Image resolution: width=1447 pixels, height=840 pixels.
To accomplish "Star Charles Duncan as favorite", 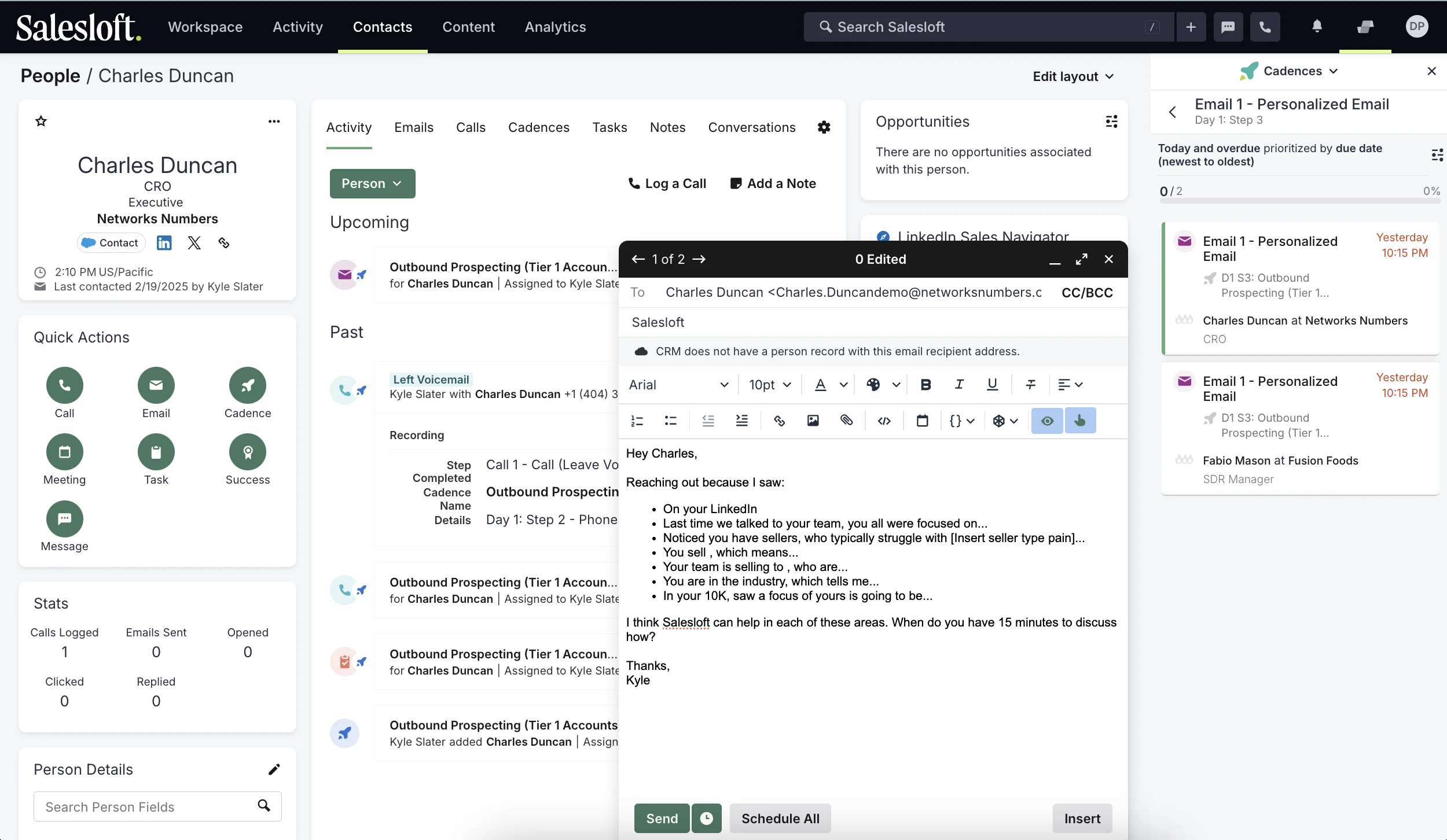I will pyautogui.click(x=41, y=121).
